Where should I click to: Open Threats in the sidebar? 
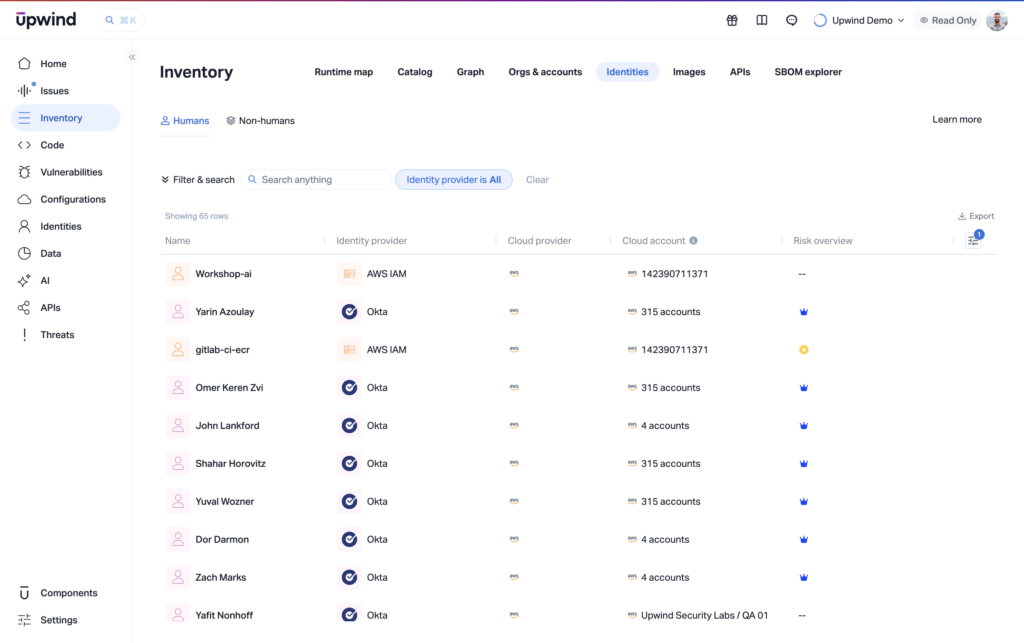click(x=57, y=335)
